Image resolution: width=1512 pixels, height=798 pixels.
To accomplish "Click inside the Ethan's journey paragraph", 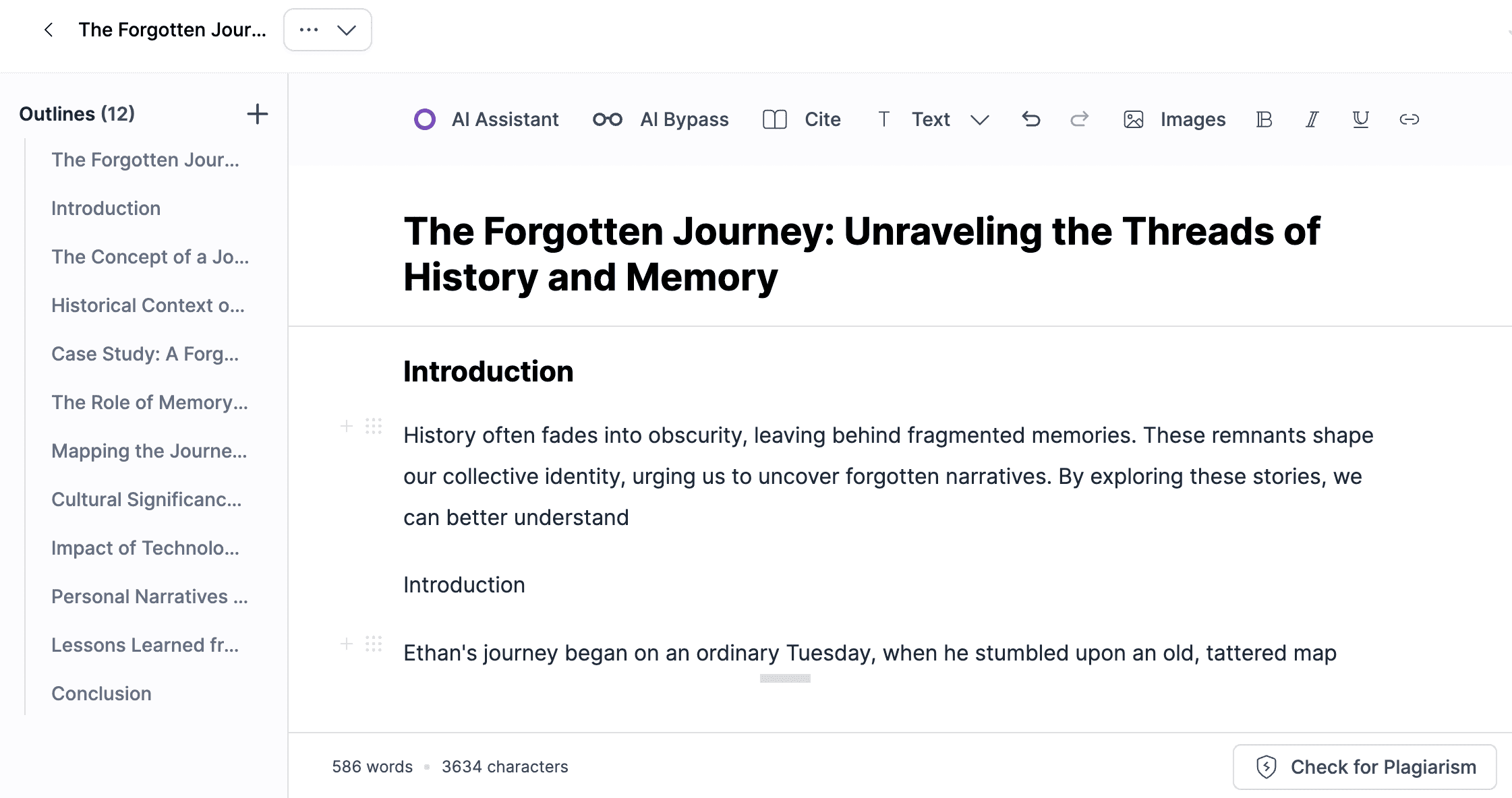I will click(869, 653).
